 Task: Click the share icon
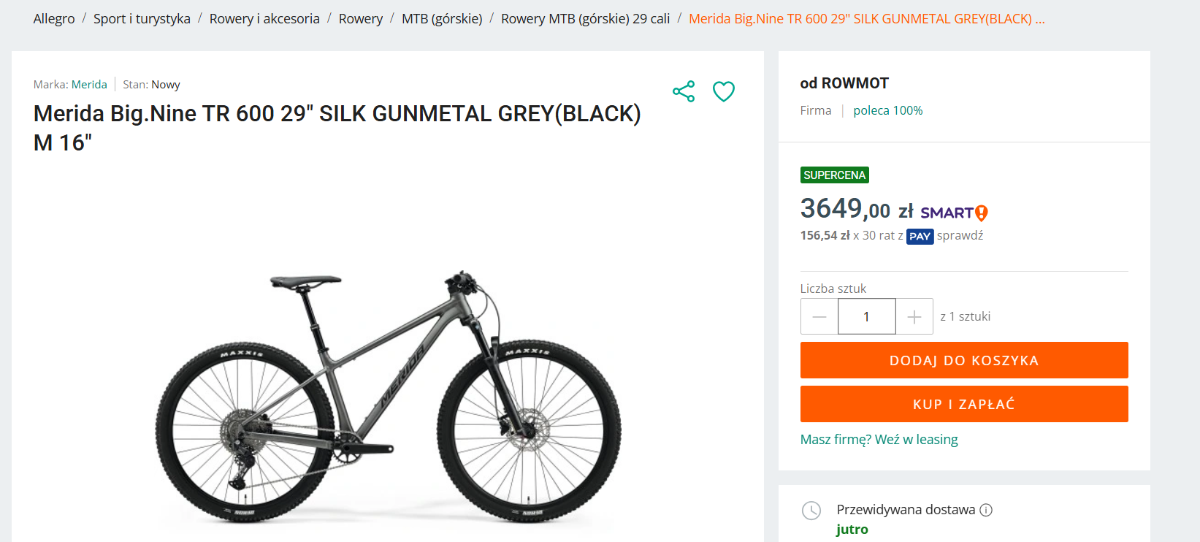pos(684,92)
